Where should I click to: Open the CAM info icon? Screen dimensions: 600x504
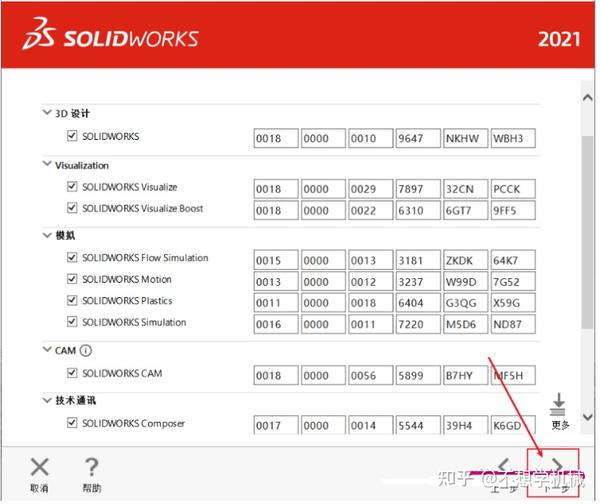(x=86, y=351)
